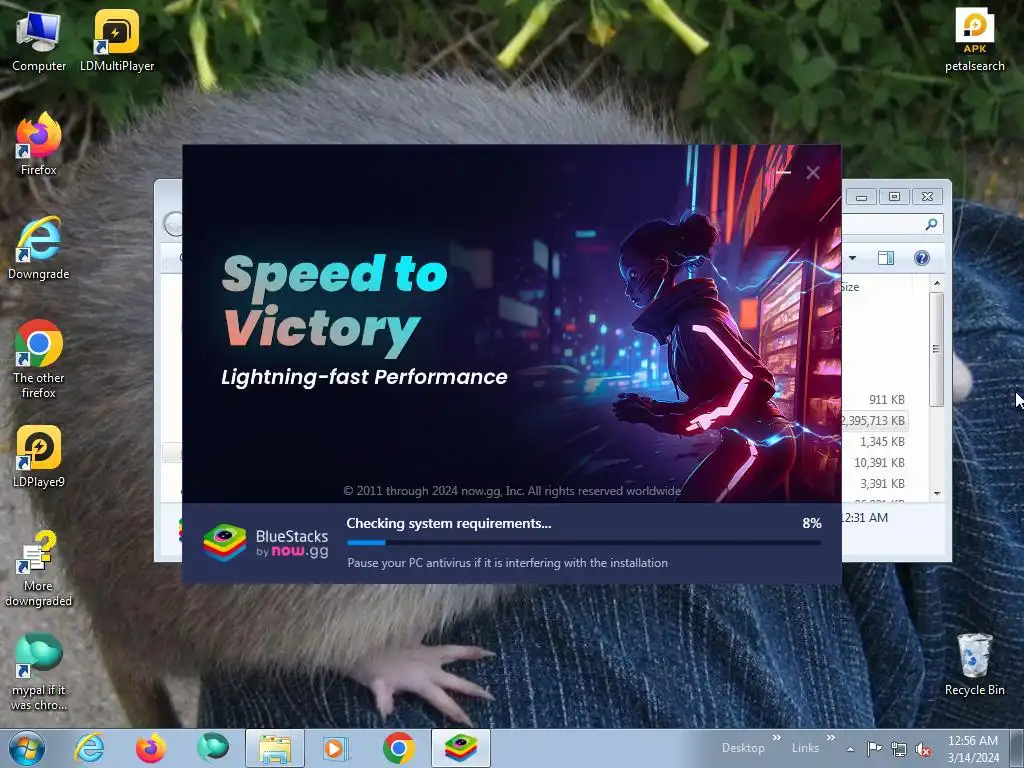Click Explorer scrollbar down arrow
1024x768 pixels.
(x=937, y=493)
